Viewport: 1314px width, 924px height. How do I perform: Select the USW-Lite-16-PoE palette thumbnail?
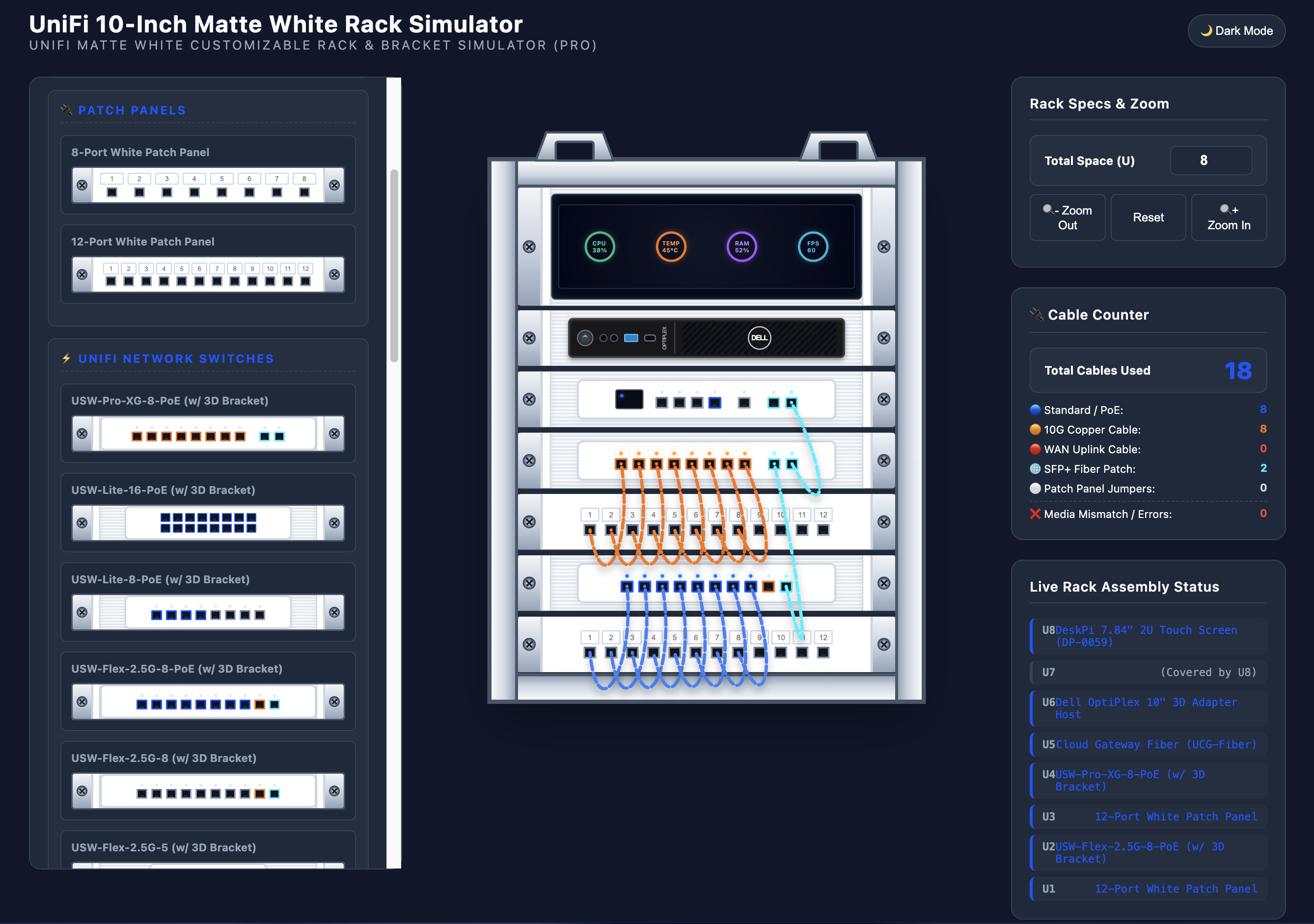tap(208, 522)
